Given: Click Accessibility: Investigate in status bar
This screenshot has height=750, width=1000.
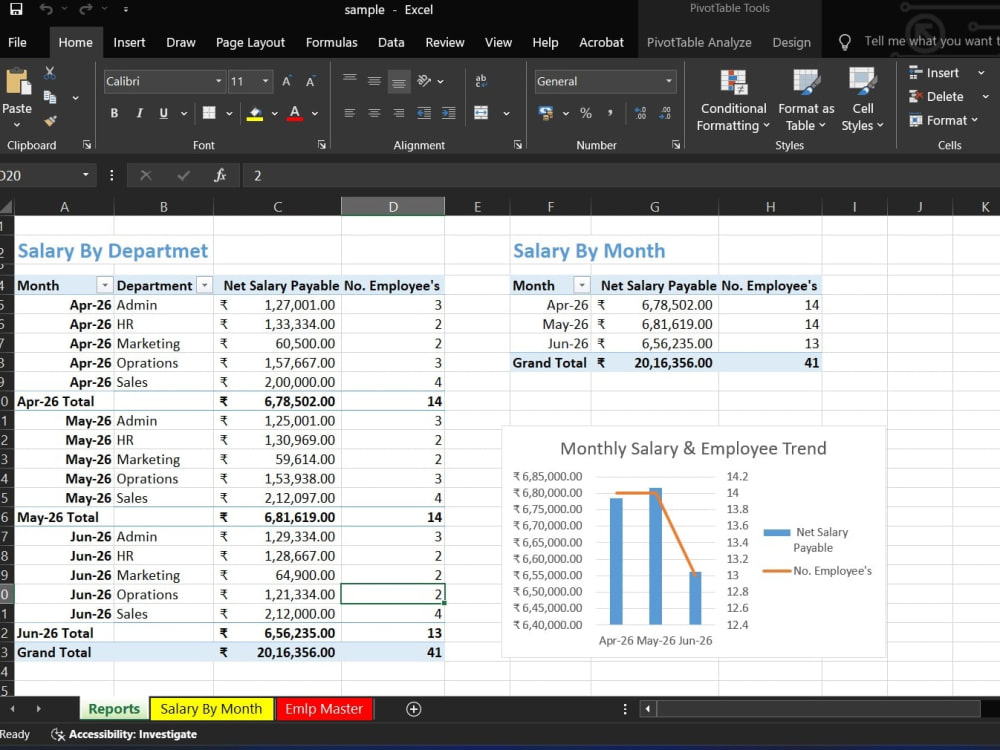Looking at the screenshot, I should (x=124, y=735).
